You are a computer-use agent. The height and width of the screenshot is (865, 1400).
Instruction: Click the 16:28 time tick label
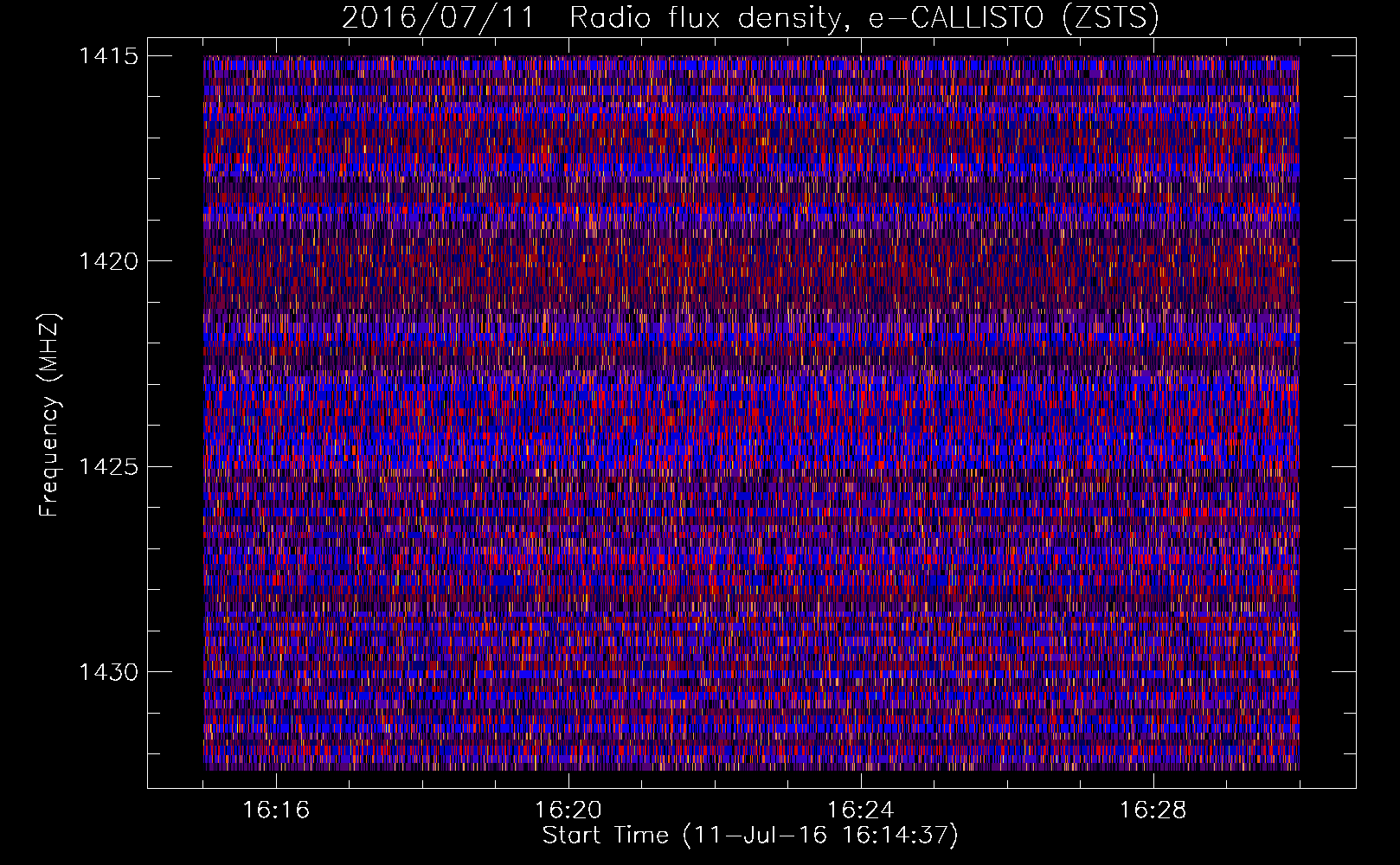1153,811
